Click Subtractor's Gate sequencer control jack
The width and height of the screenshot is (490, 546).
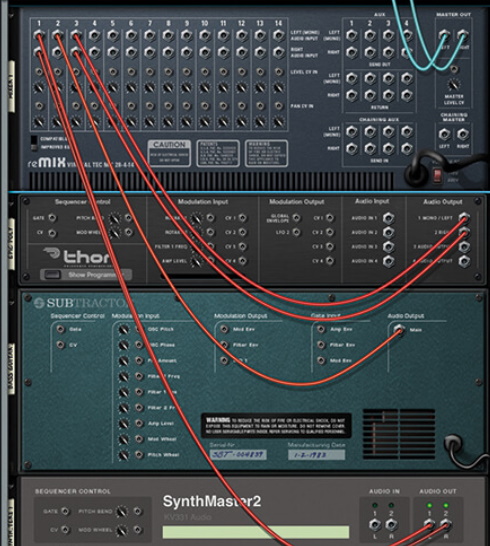point(61,329)
